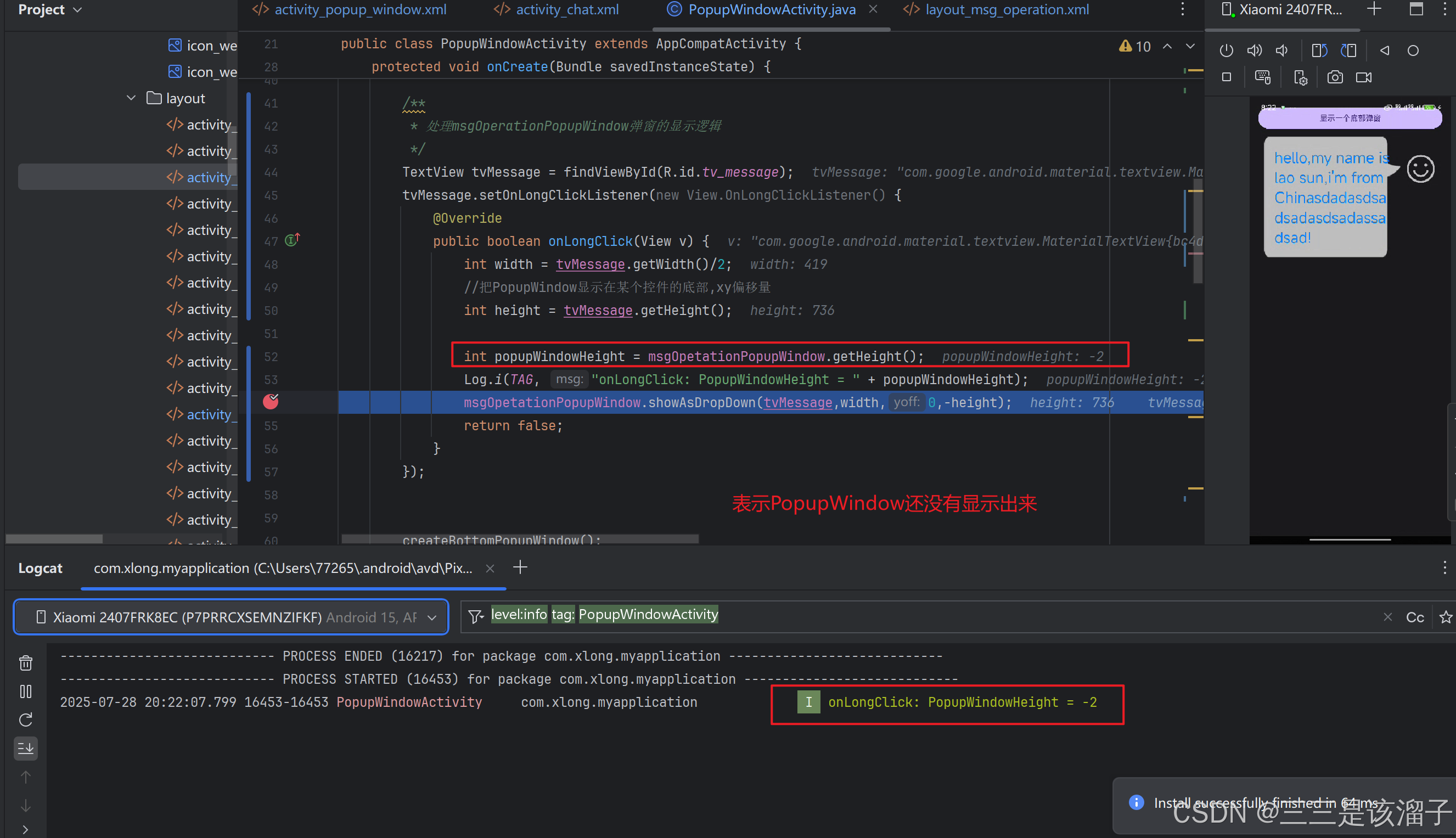The image size is (1456, 838).
Task: Open running devices panel options menu
Action: [1444, 9]
